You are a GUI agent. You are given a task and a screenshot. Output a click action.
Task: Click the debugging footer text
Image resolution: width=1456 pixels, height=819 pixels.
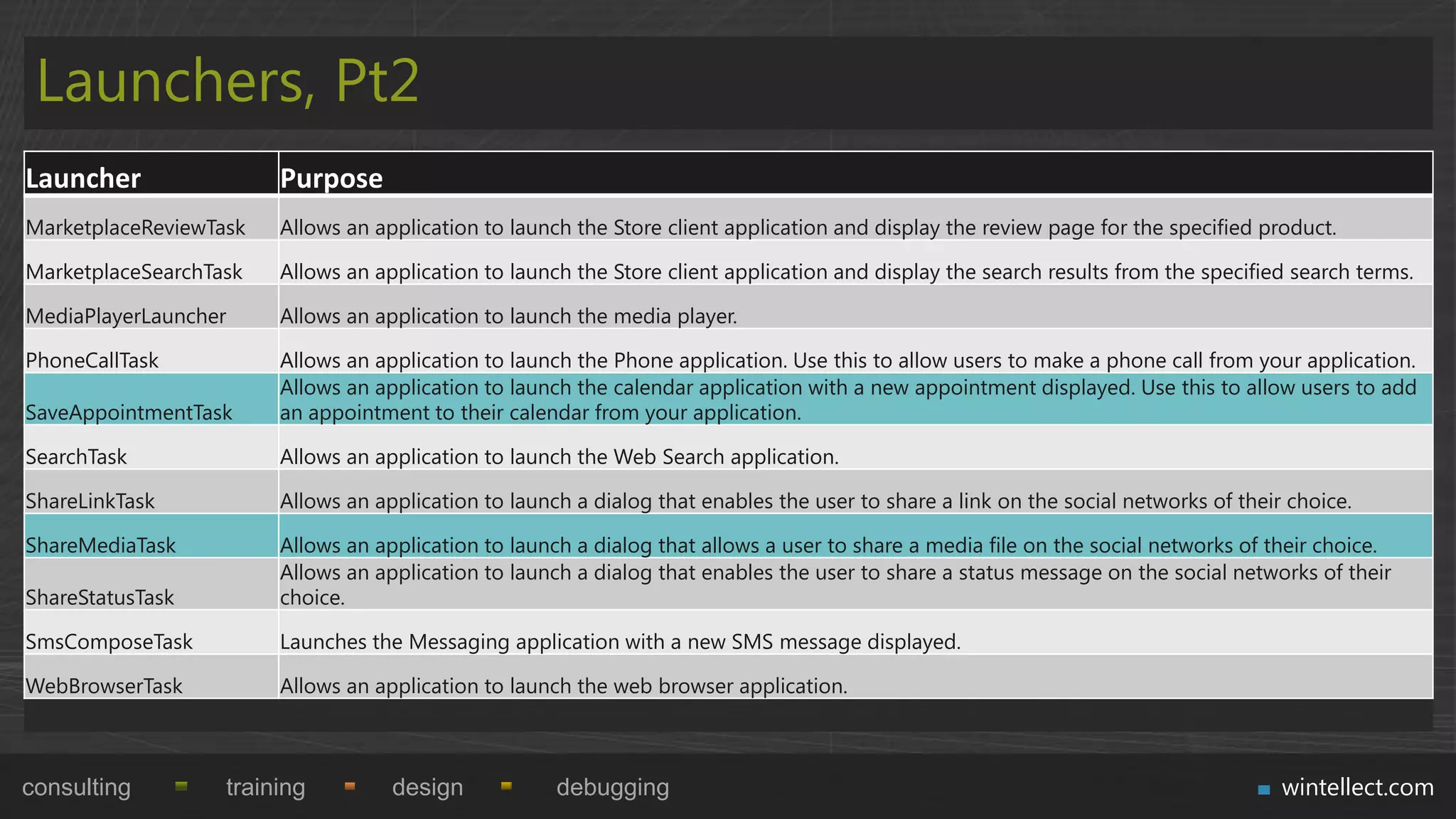click(x=613, y=788)
